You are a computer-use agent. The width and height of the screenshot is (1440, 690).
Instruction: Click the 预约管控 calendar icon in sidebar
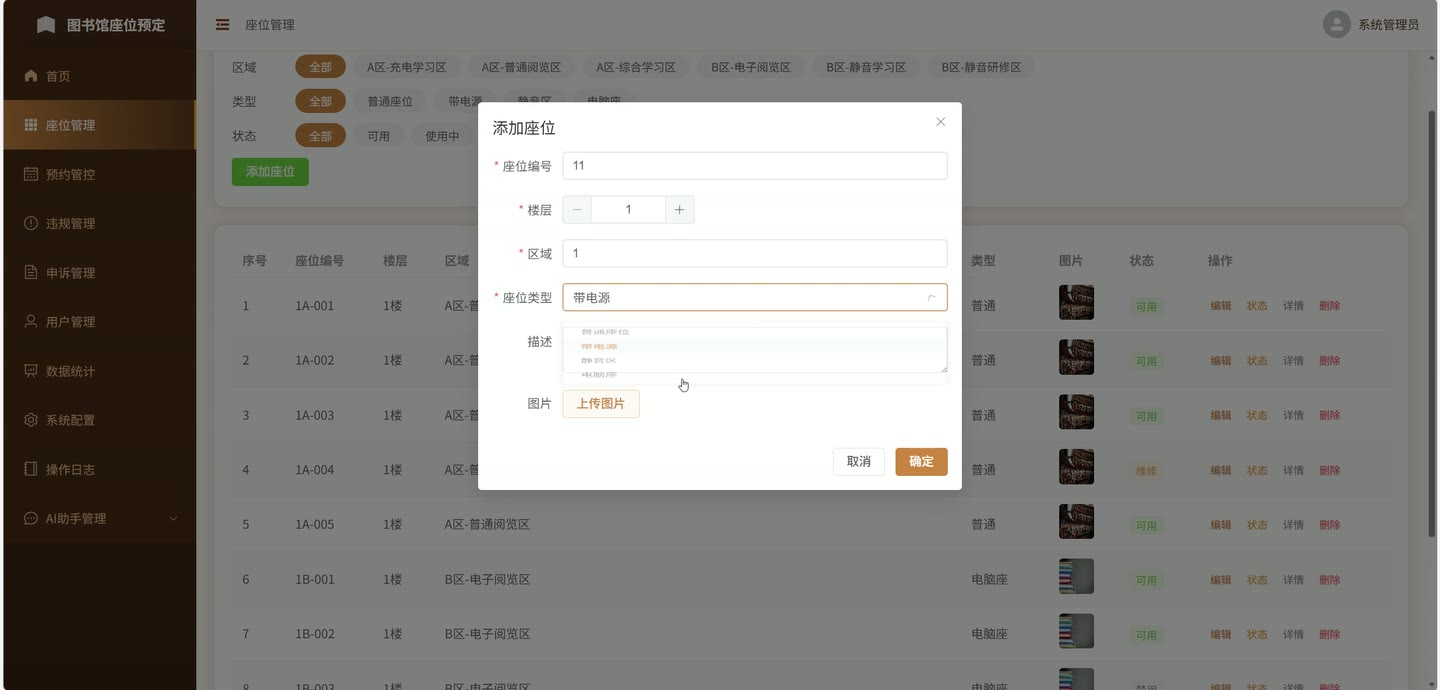30,174
